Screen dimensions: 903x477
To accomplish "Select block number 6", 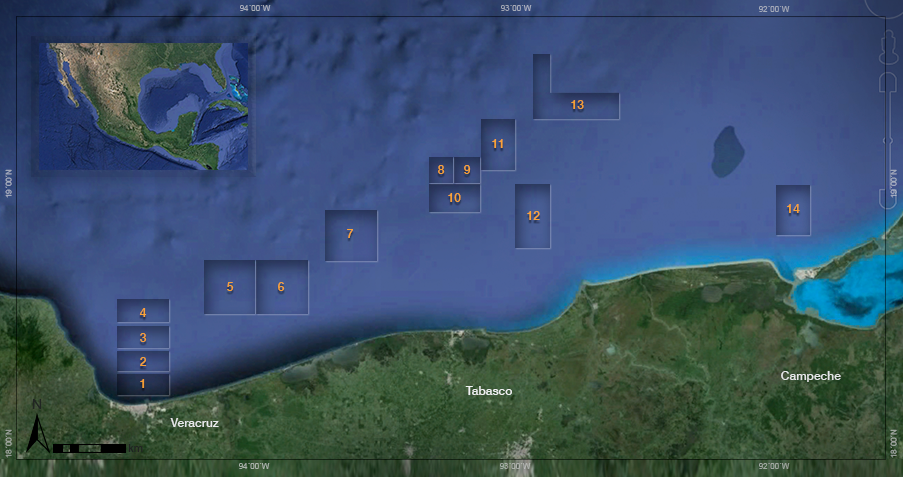I will (x=281, y=287).
